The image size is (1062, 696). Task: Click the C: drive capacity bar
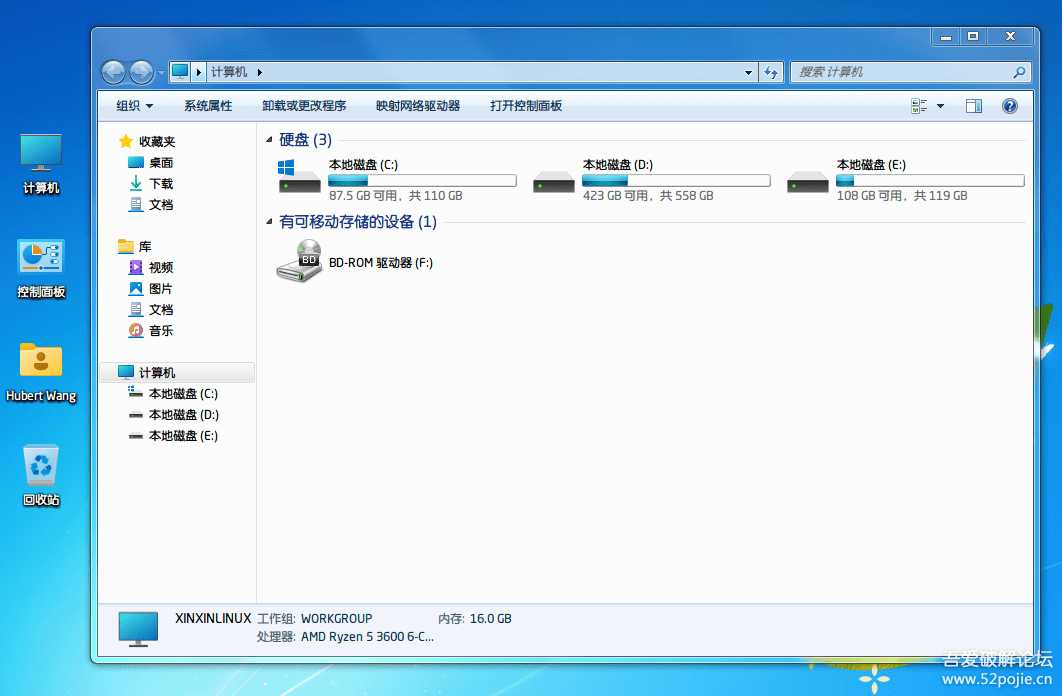coord(421,180)
